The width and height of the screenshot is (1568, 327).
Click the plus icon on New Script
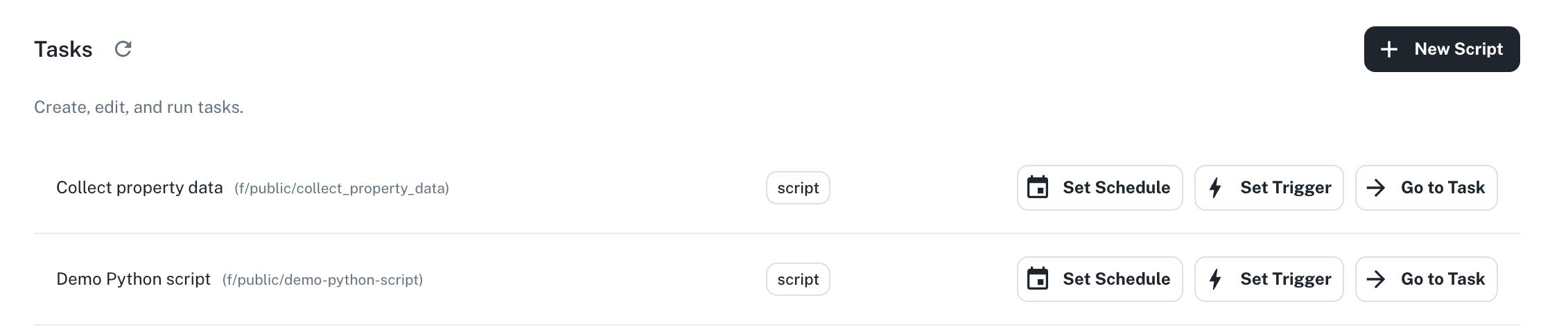click(x=1389, y=49)
